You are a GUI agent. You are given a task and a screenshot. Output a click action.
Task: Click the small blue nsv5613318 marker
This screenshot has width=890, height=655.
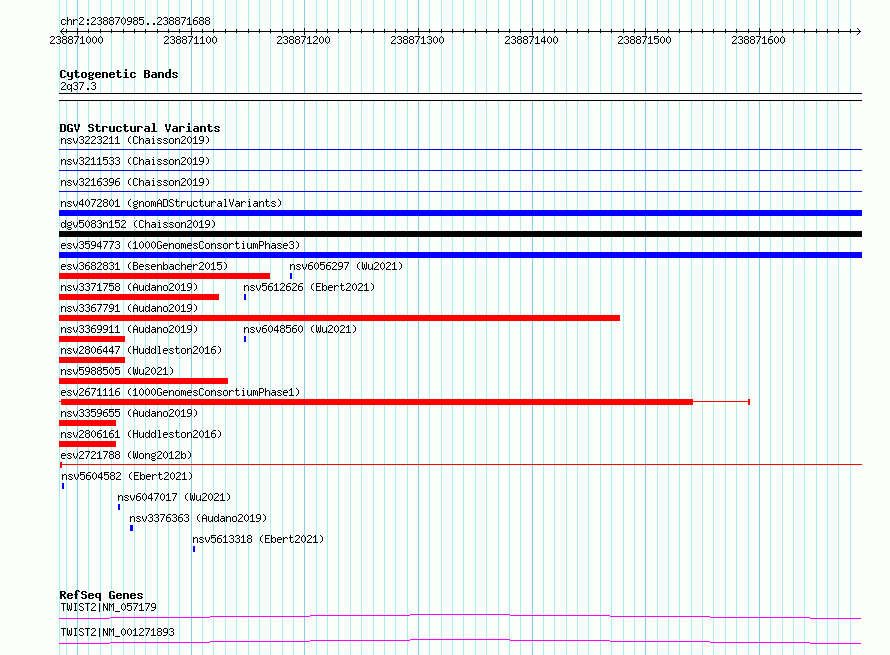click(x=194, y=549)
